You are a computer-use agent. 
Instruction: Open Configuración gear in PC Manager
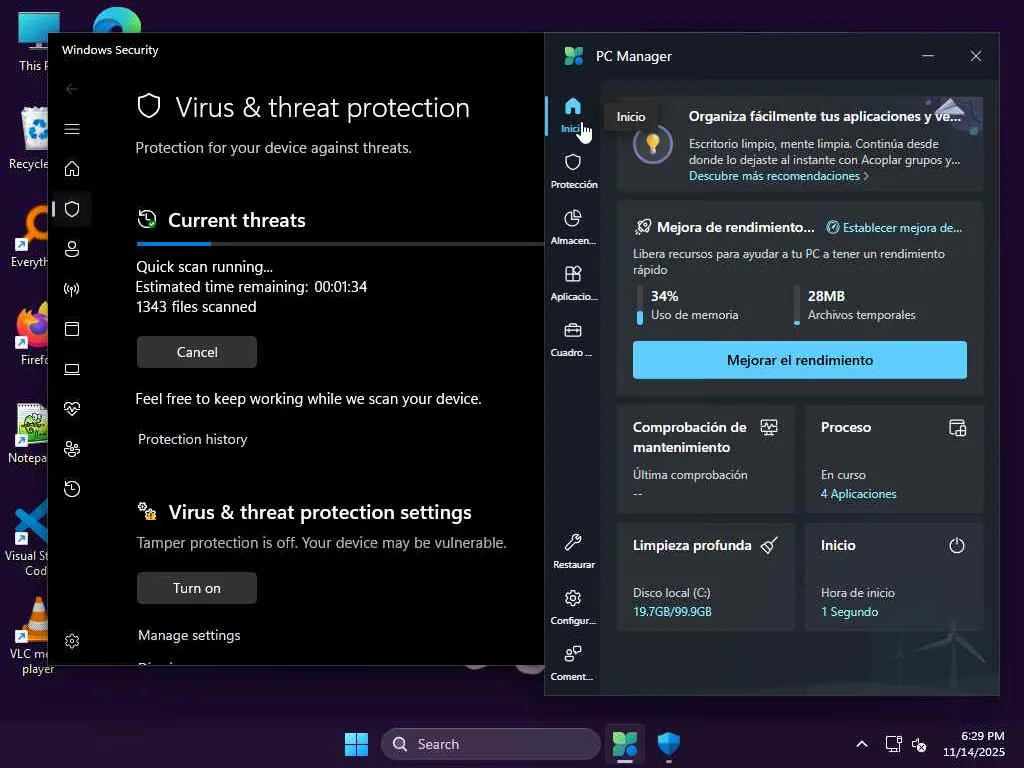pos(573,607)
